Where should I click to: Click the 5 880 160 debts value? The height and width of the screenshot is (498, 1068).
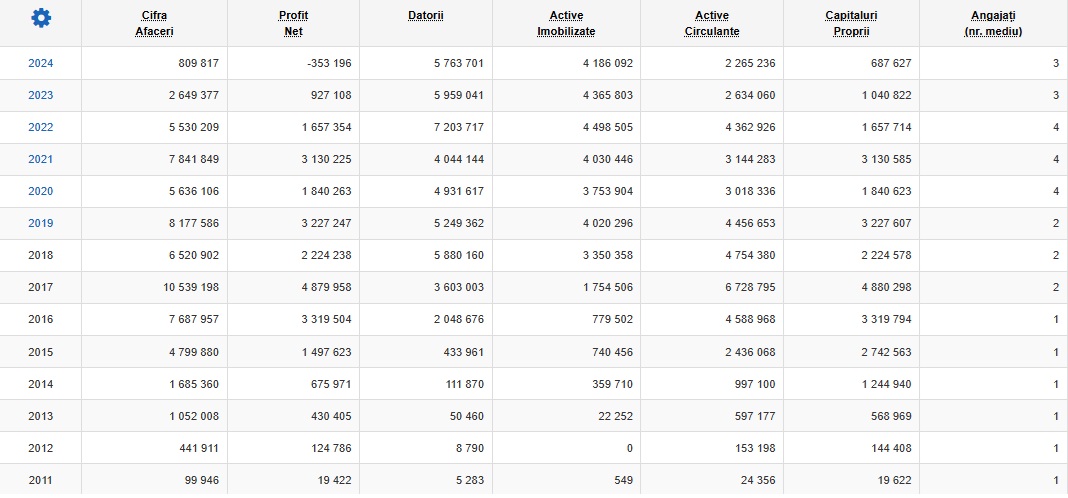coord(458,255)
